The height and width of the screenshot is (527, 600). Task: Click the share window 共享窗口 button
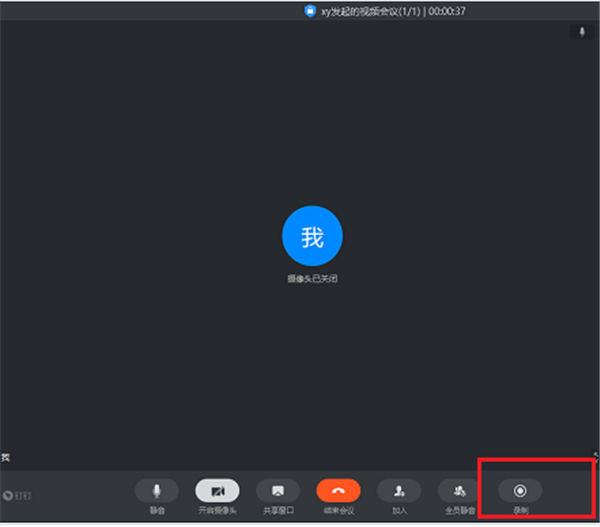tap(278, 491)
